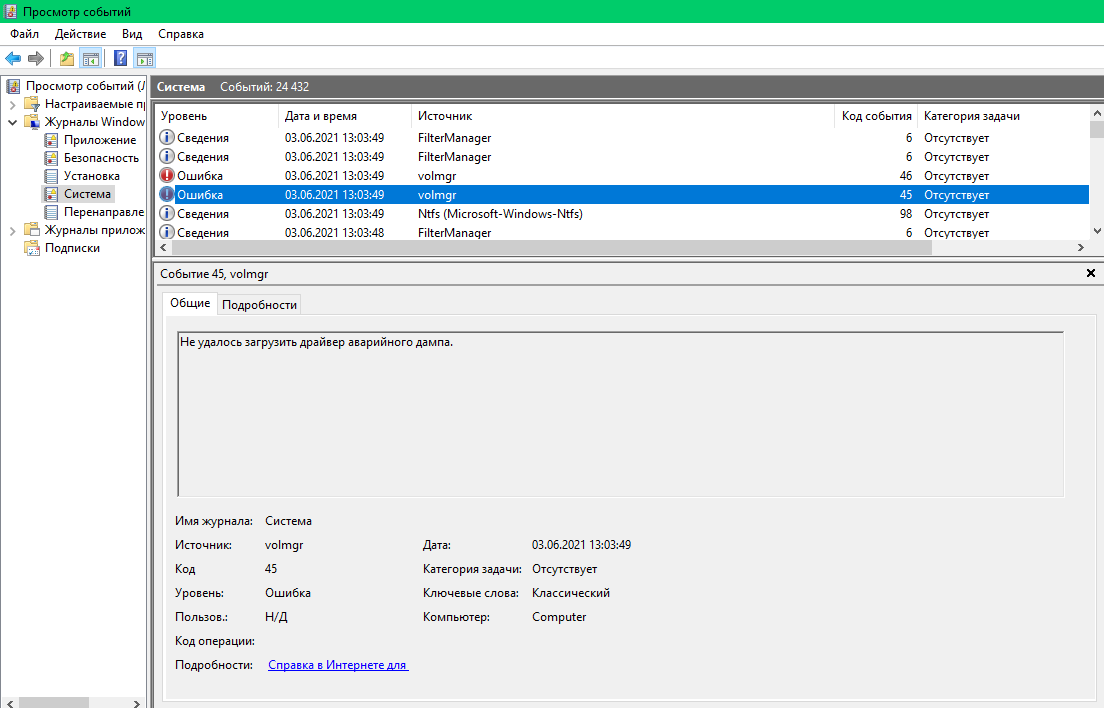Image resolution: width=1104 pixels, height=708 pixels.
Task: Open the Действие menu
Action: click(80, 34)
